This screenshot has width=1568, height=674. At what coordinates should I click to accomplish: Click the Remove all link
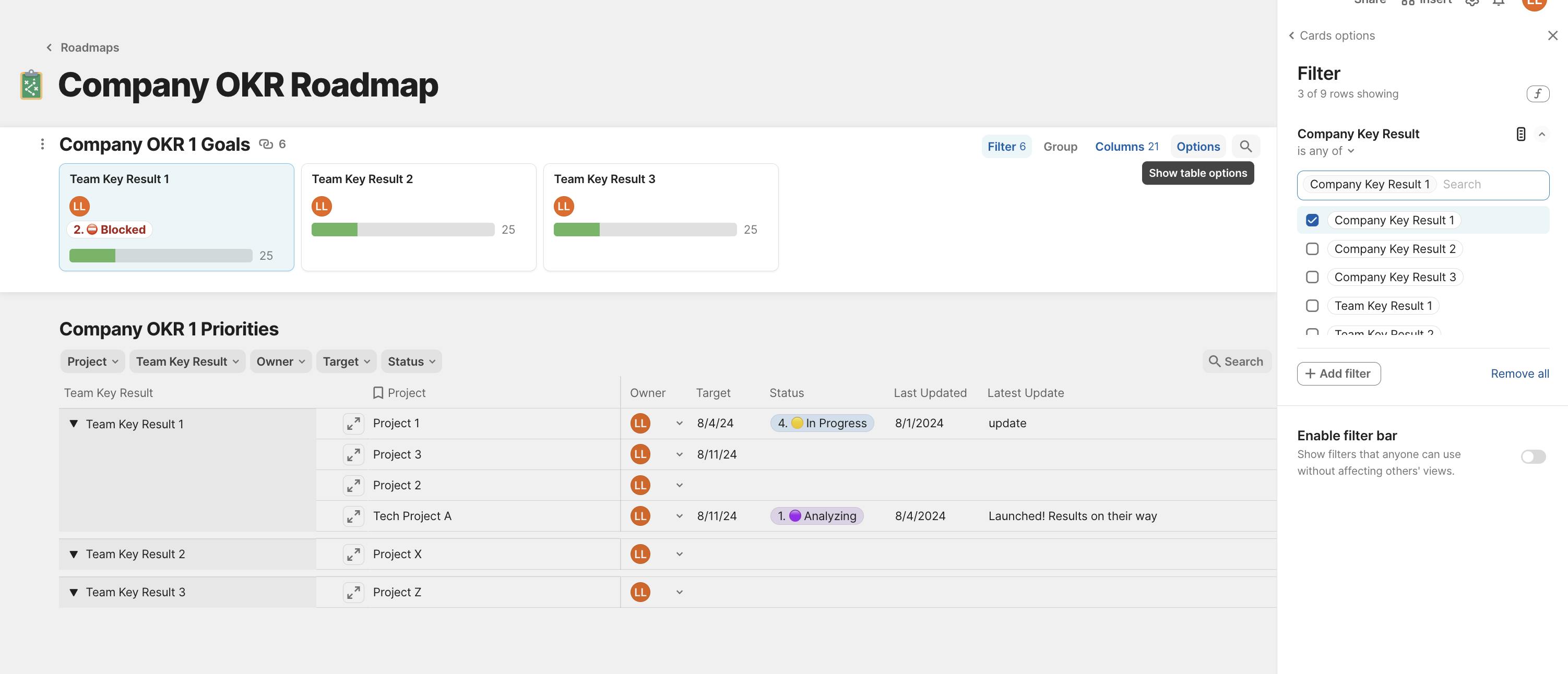pos(1519,374)
